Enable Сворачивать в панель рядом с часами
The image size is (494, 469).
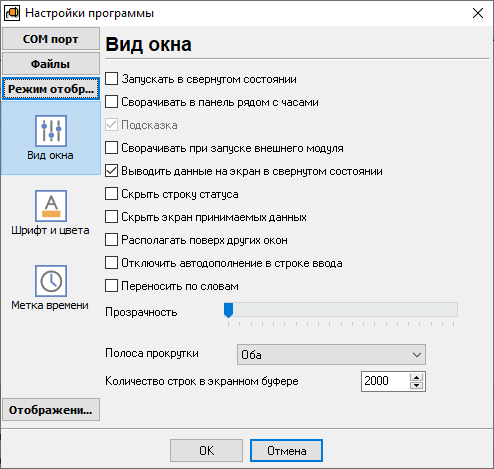tap(111, 102)
